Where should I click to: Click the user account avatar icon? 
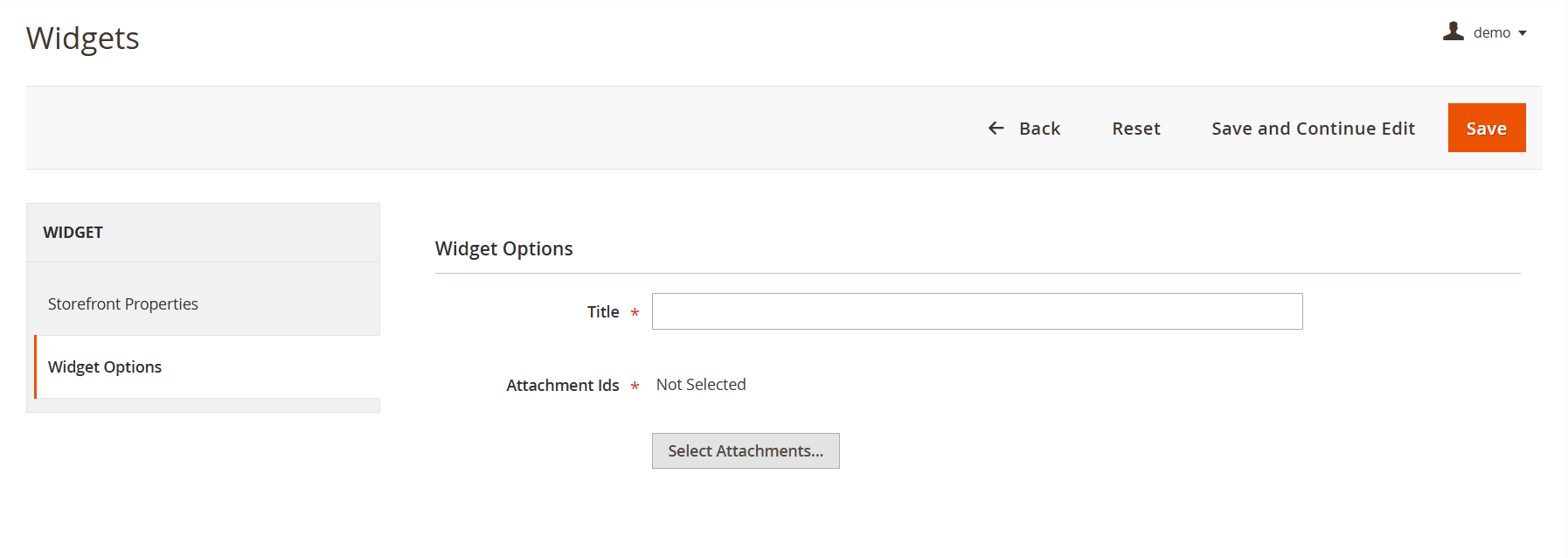(x=1453, y=31)
